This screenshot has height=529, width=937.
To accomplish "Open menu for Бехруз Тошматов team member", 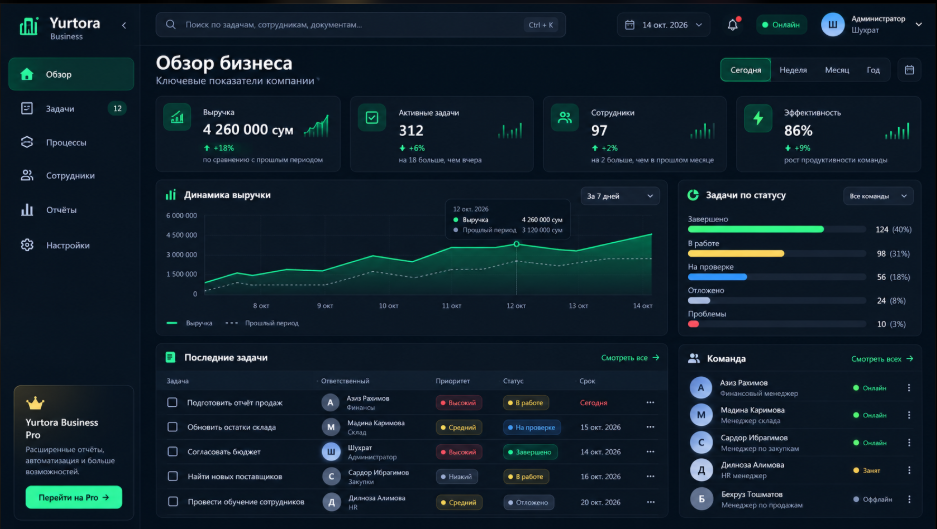I will click(x=909, y=499).
